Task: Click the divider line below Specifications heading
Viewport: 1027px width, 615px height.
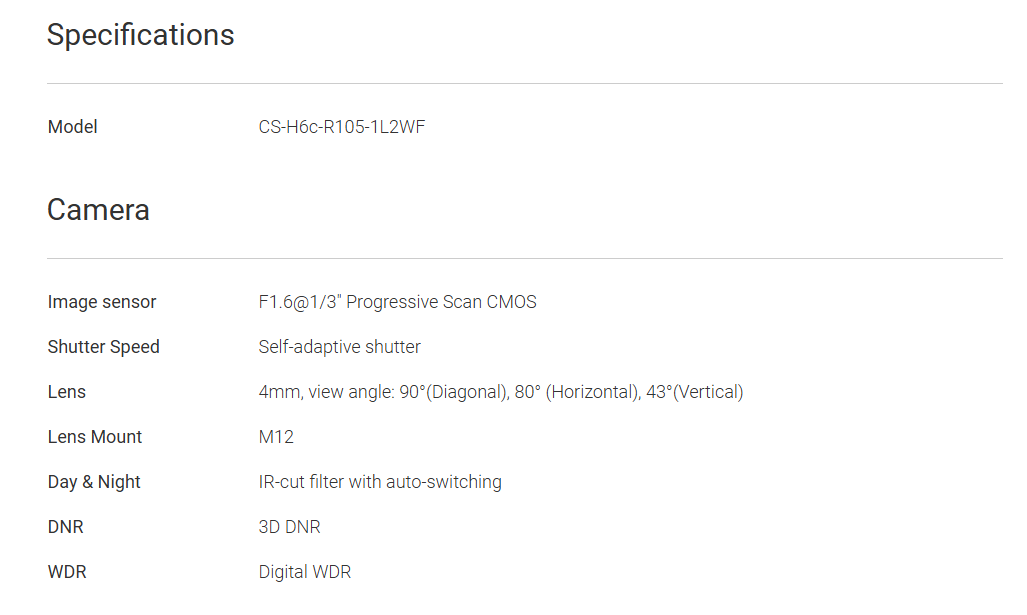Action: 524,83
